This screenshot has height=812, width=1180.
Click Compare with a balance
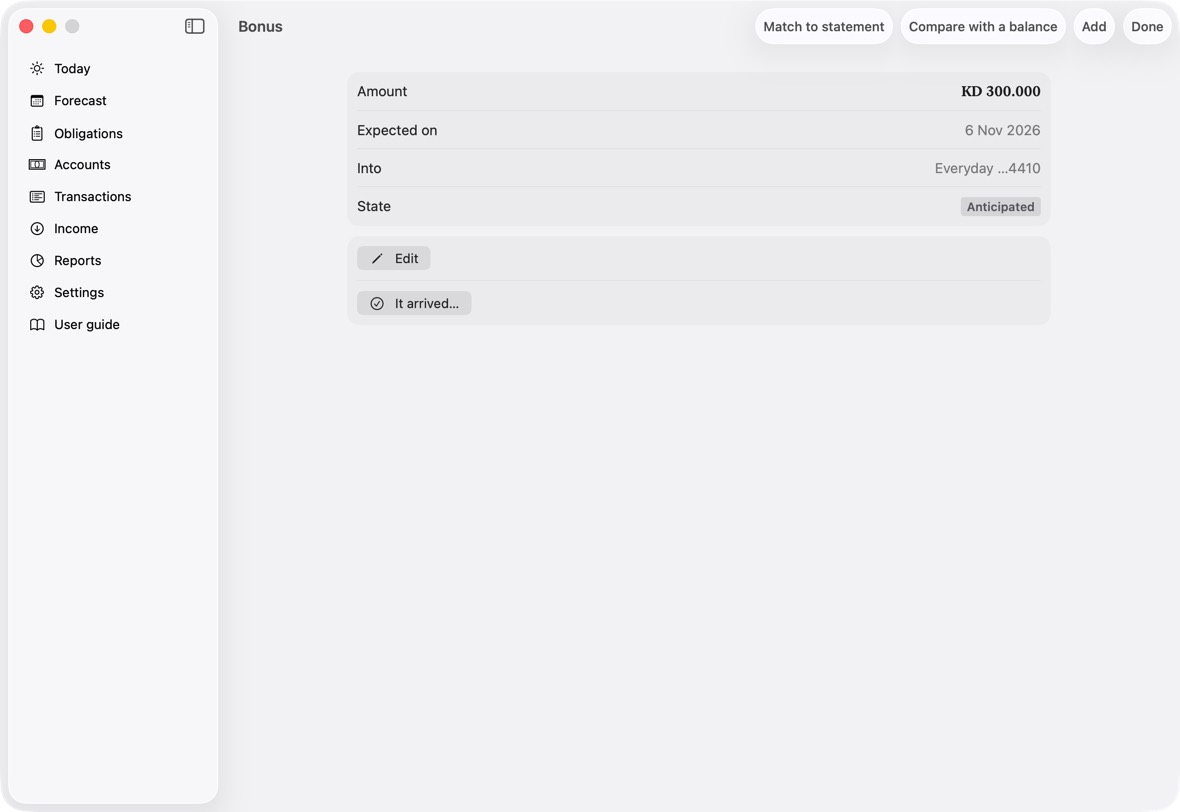(983, 26)
